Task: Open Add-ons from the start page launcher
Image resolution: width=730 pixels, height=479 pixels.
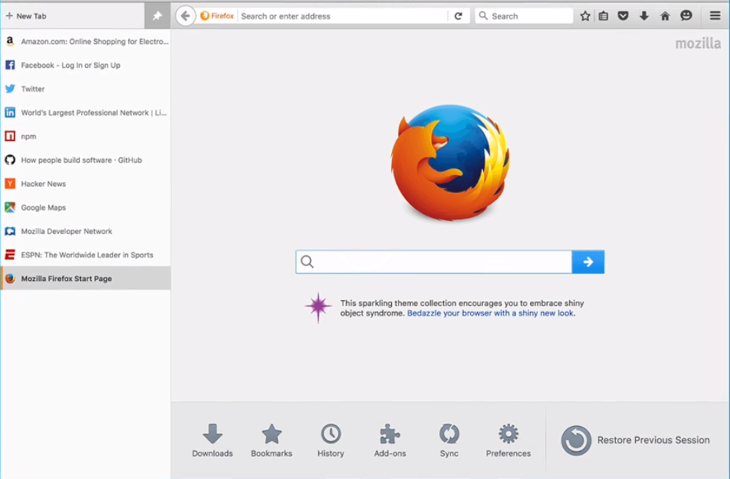Action: (390, 440)
